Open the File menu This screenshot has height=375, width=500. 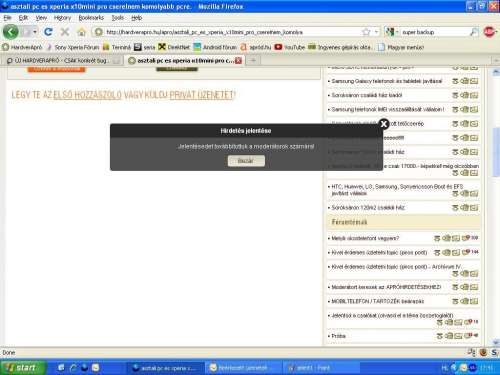point(7,18)
